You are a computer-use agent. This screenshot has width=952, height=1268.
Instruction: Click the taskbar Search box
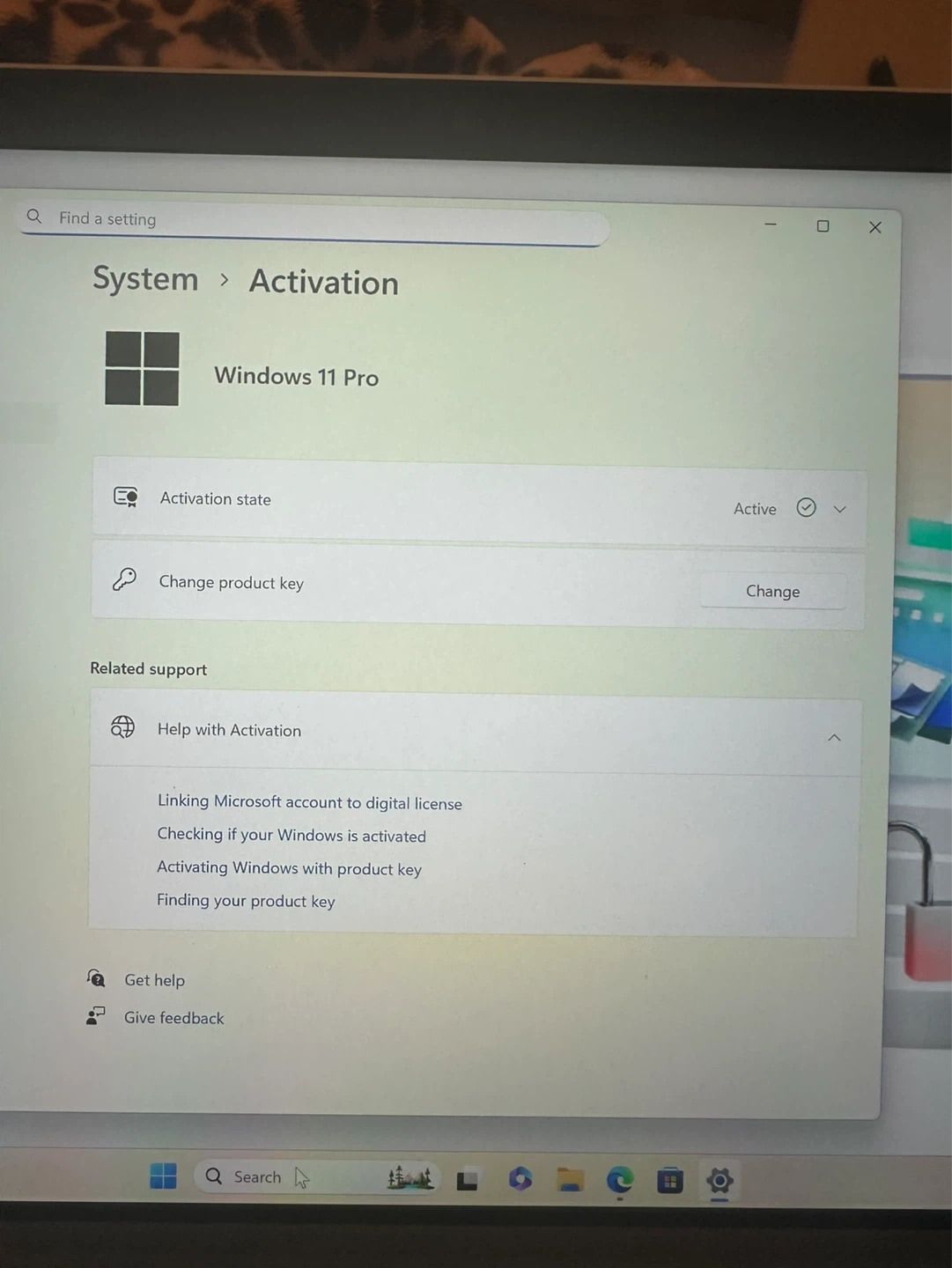click(x=317, y=1177)
